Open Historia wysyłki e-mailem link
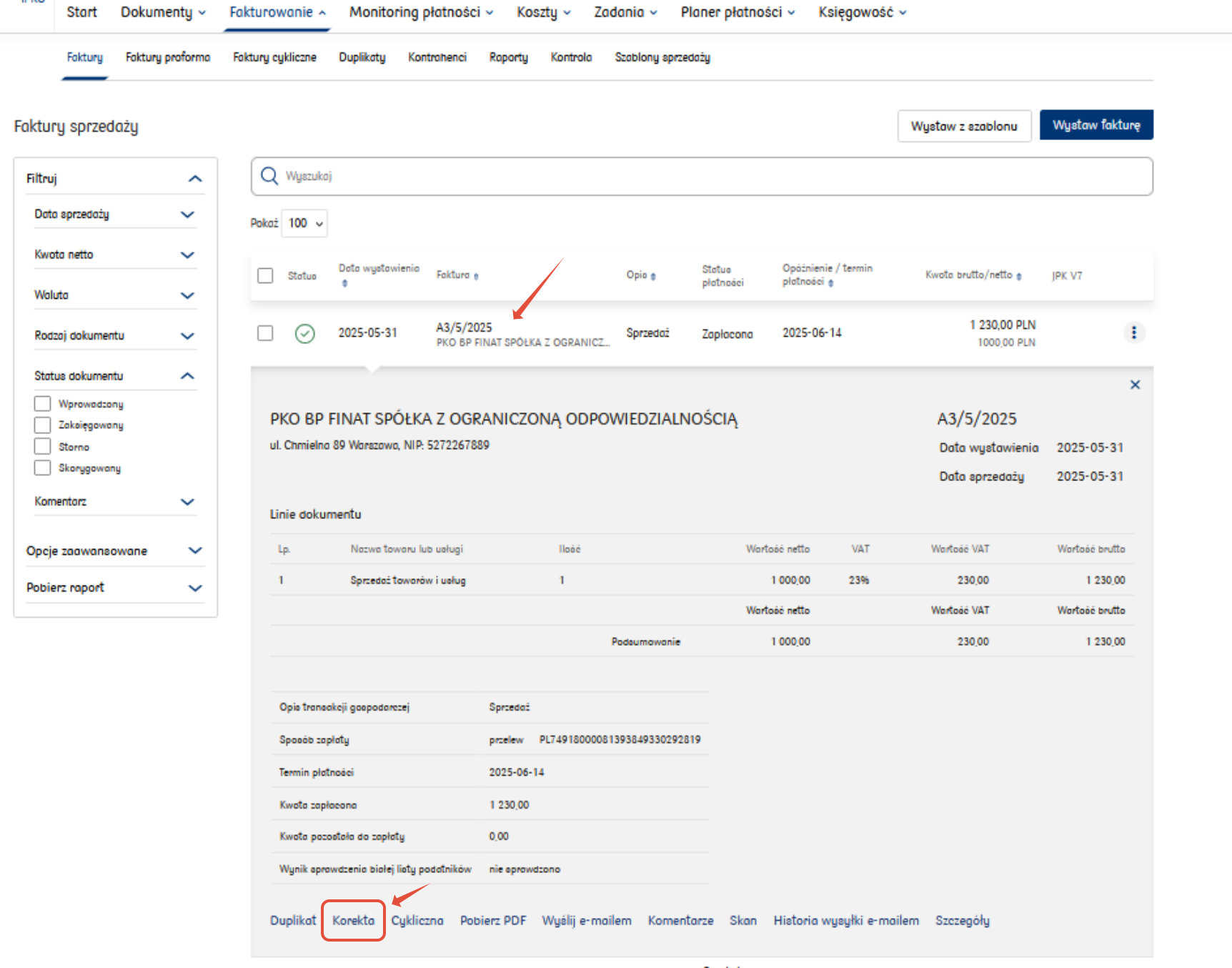This screenshot has width=1232, height=968. [846, 921]
